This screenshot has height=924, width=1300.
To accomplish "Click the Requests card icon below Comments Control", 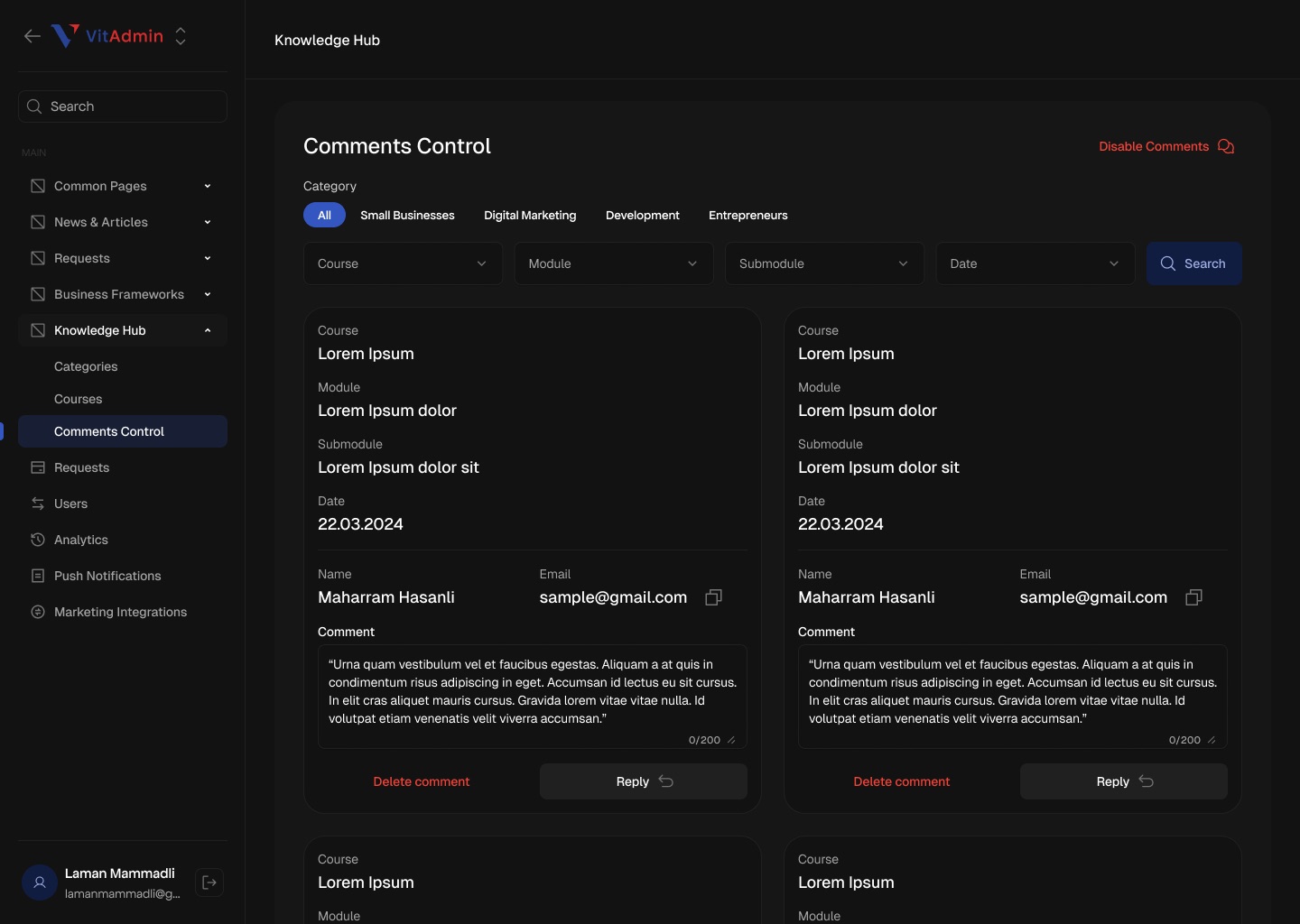I will 38,467.
